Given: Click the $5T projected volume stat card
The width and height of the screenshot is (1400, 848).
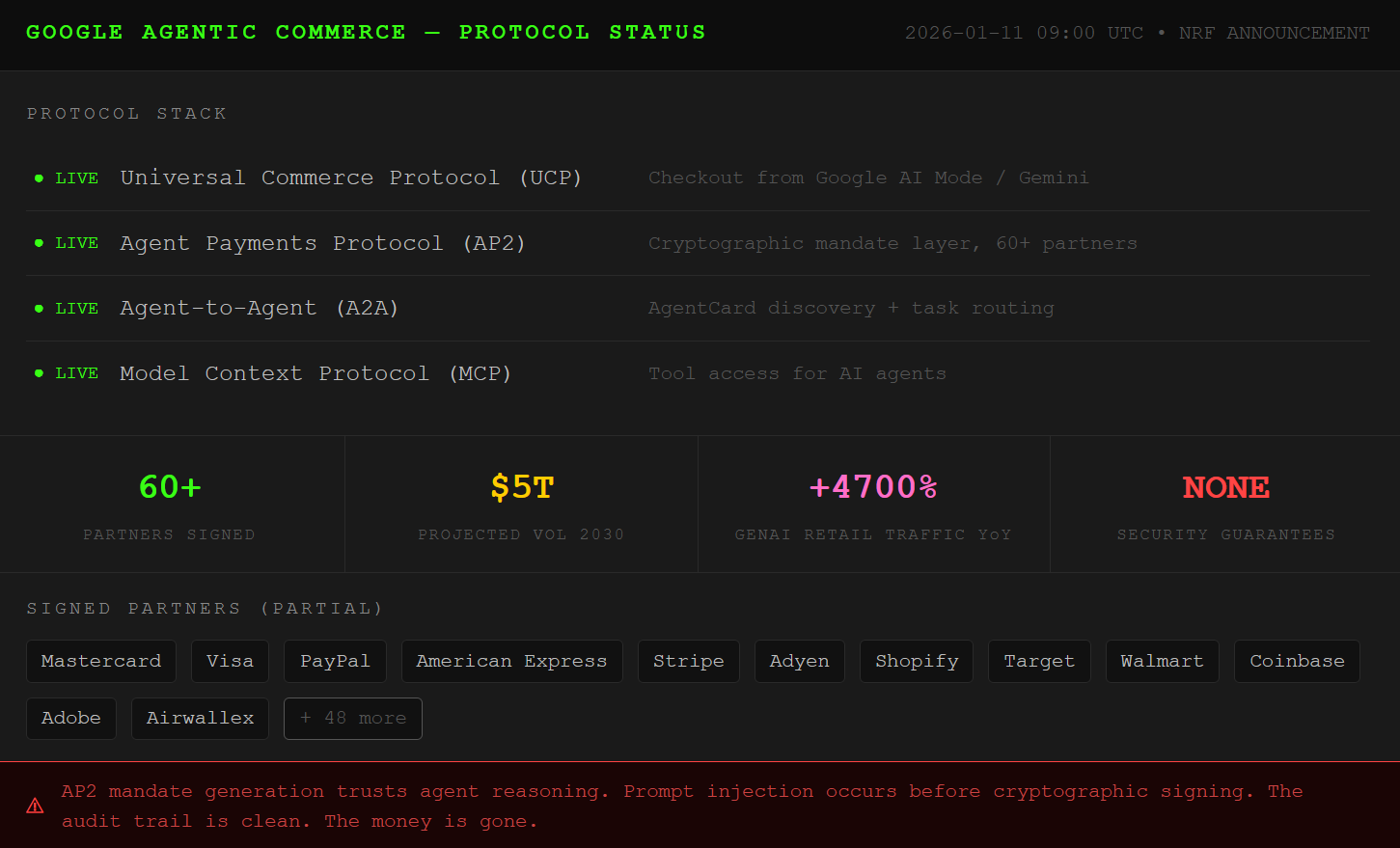Looking at the screenshot, I should click(521, 504).
